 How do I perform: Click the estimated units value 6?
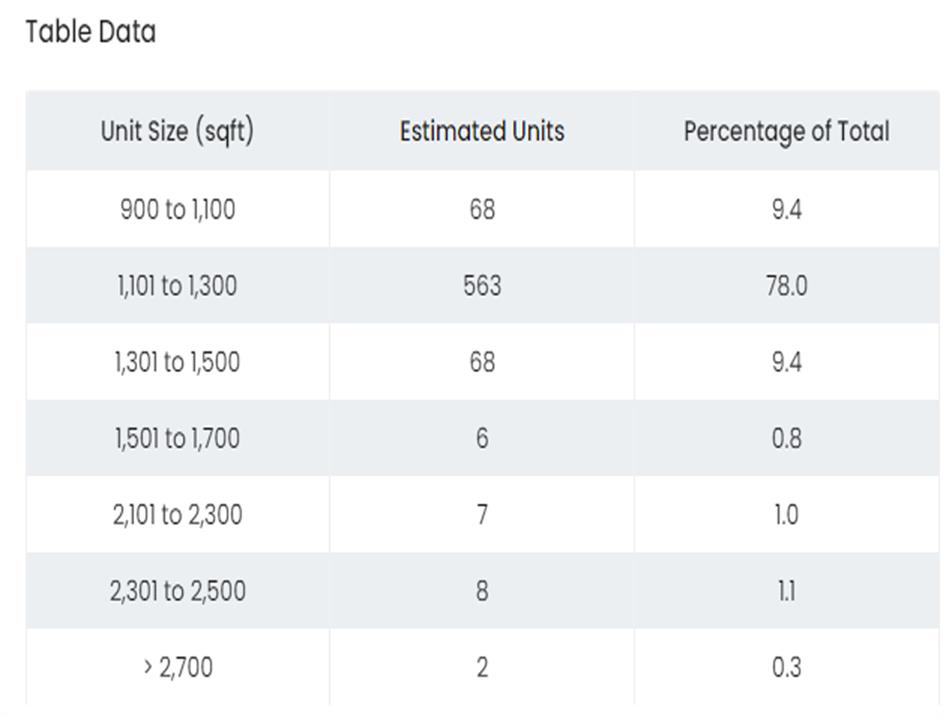pos(481,438)
